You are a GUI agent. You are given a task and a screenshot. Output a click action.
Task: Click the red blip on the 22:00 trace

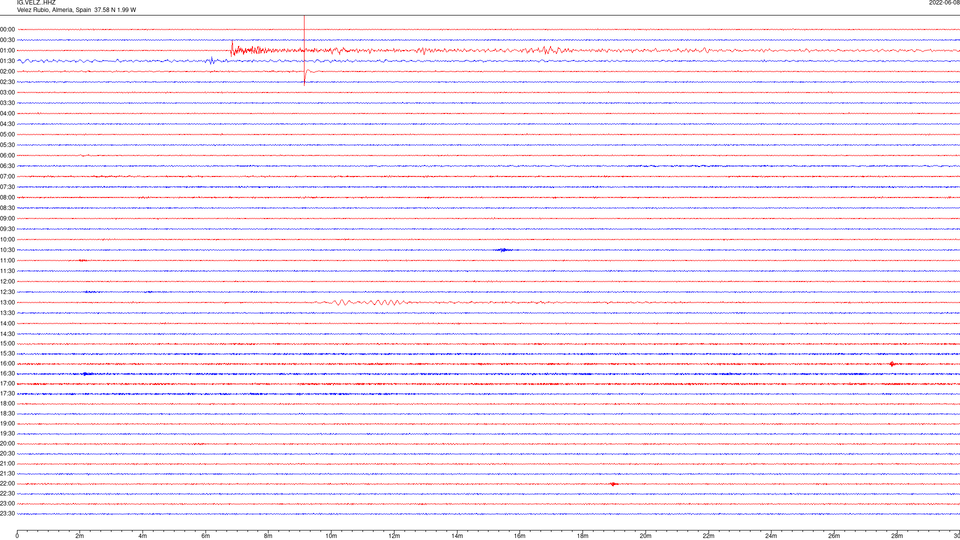coord(613,484)
